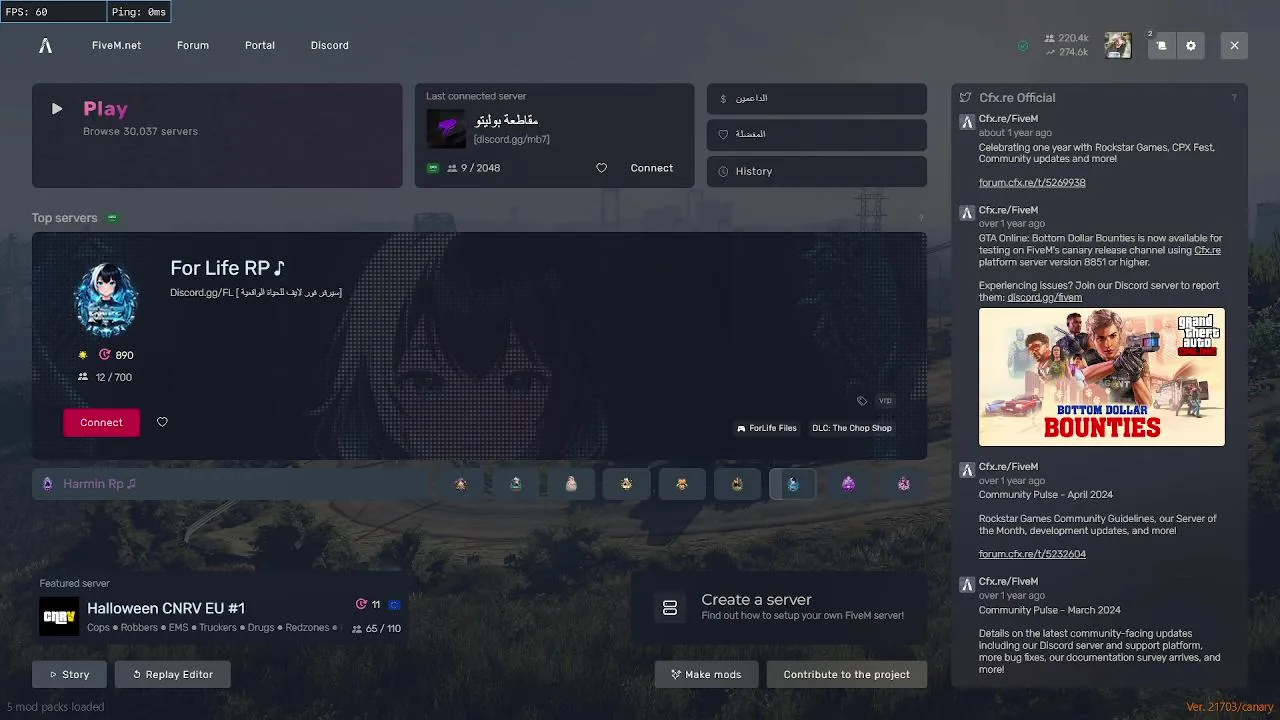Follow the discord.gg/fivem link
Viewport: 1280px width, 720px height.
pyautogui.click(x=1044, y=297)
